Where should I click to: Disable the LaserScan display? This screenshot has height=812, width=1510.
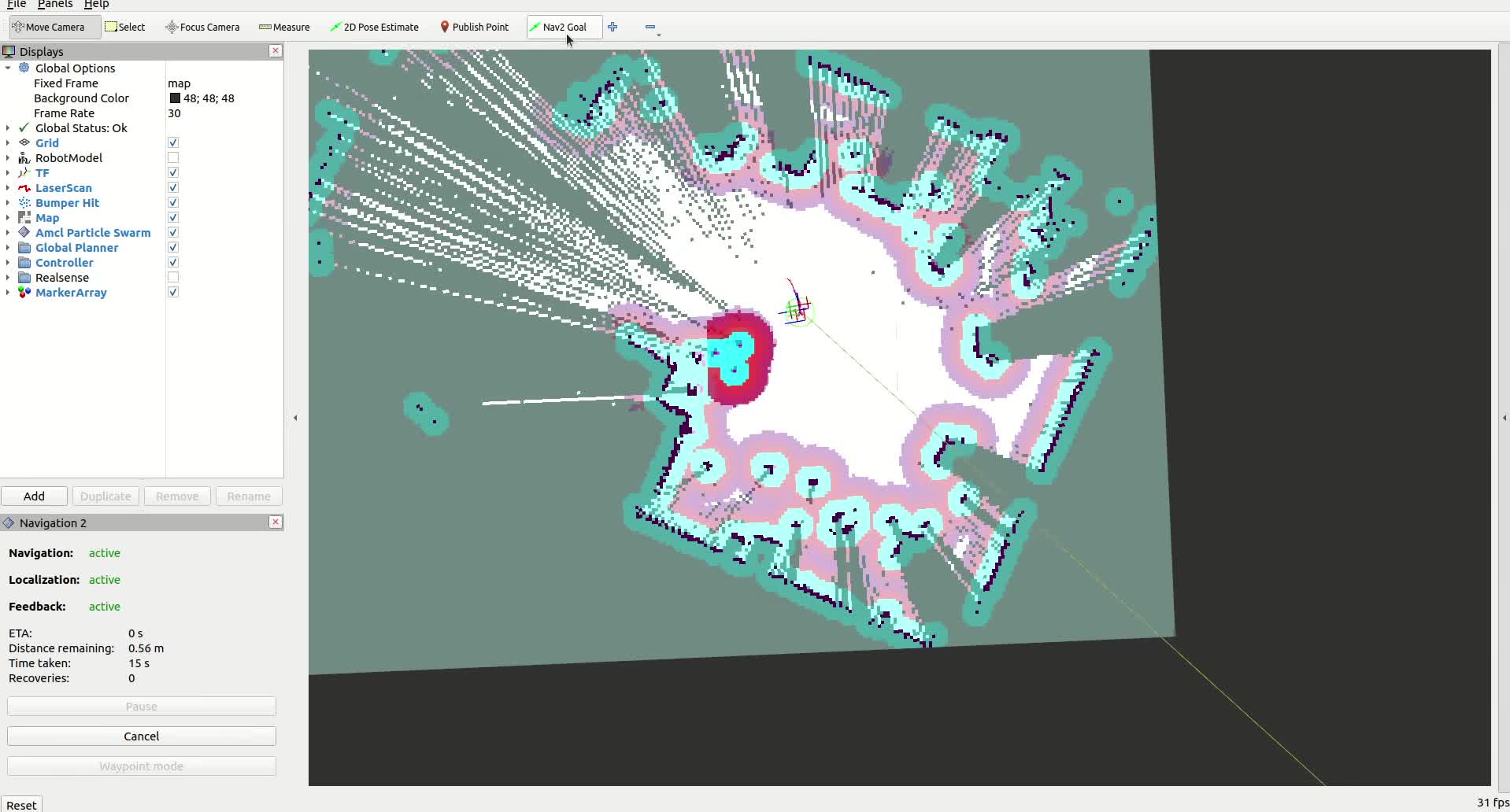click(172, 187)
